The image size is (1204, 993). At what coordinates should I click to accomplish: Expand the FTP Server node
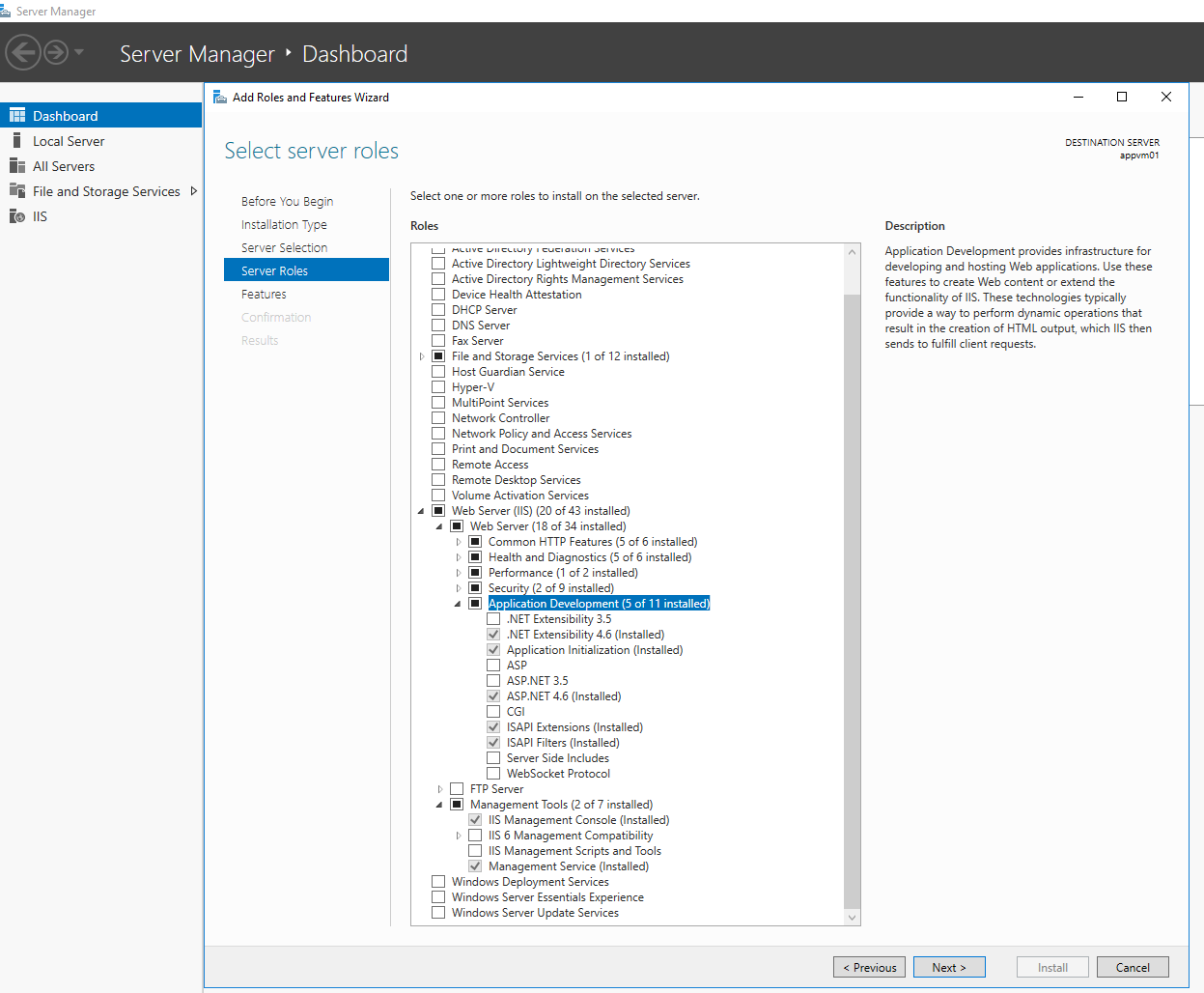tap(440, 789)
